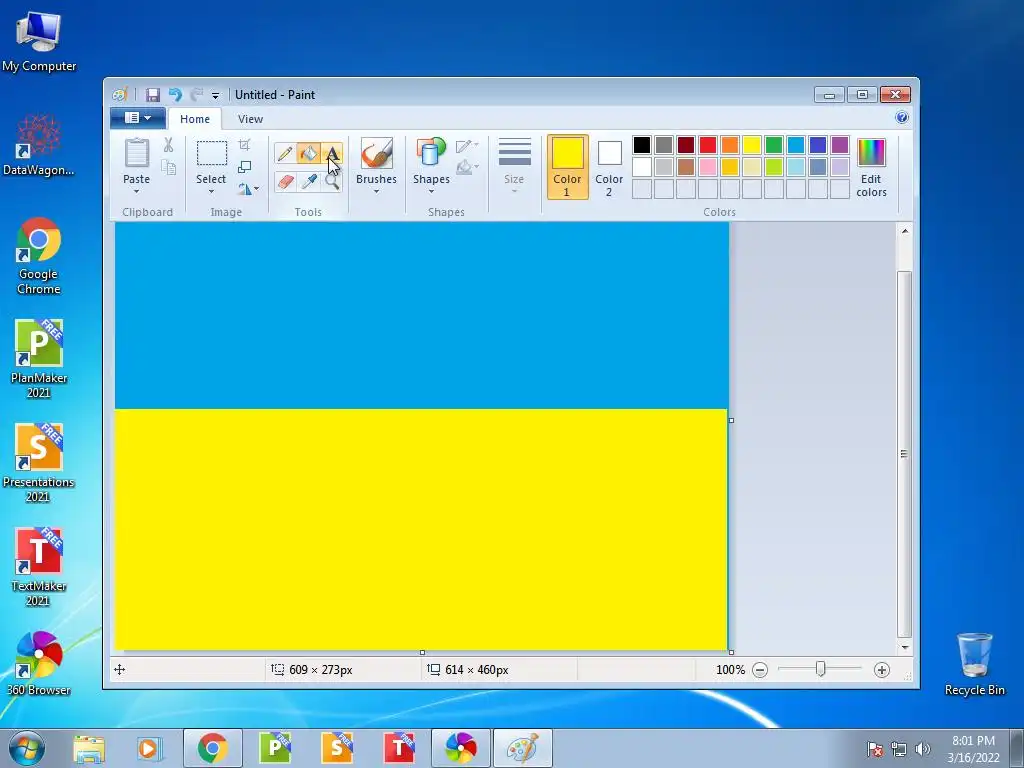The image size is (1024, 768).
Task: Select the Pencil tool
Action: [x=285, y=153]
